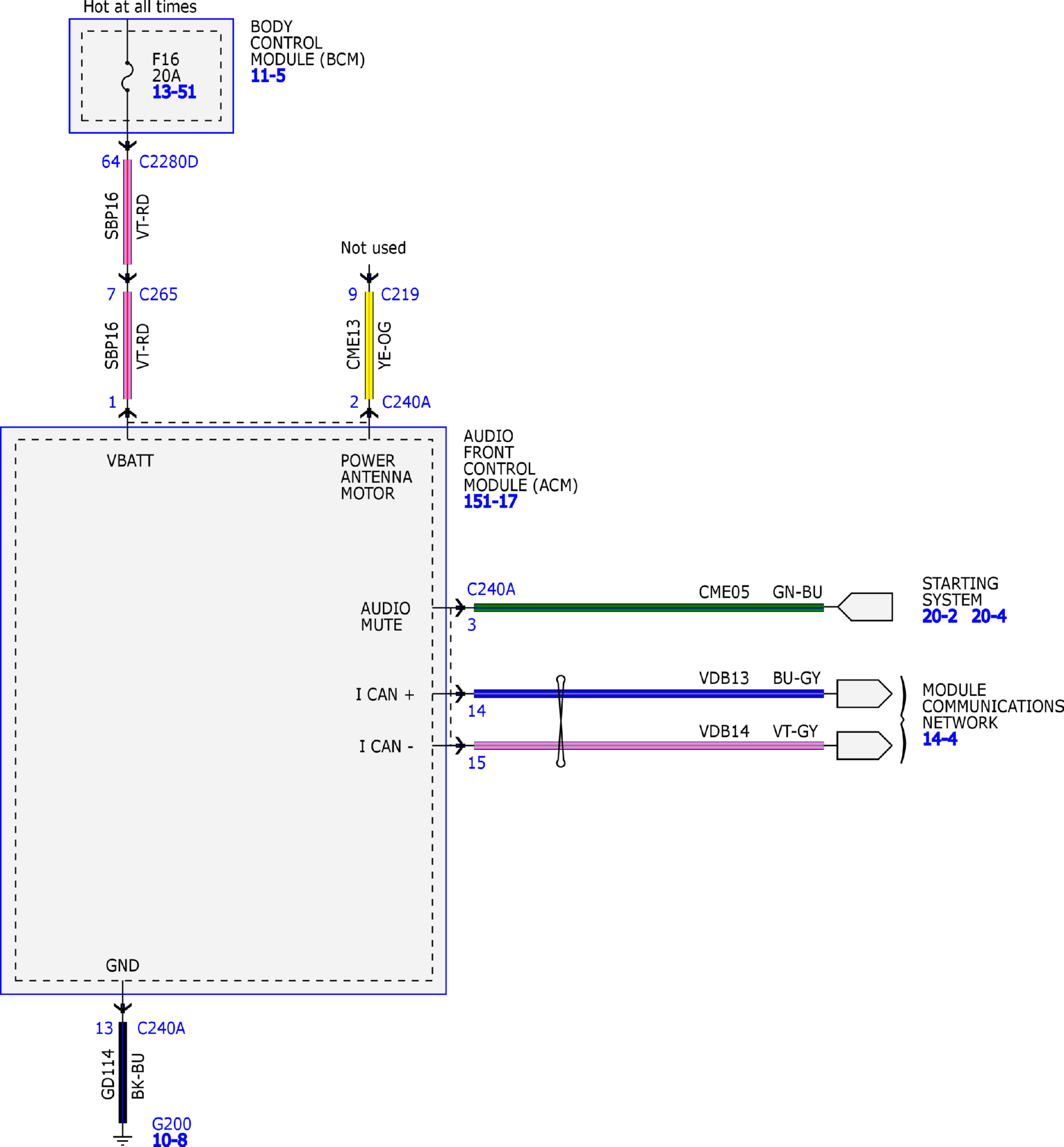Open the 11-5 Body Control Module page link
Viewport: 1064px width, 1147px height.
[x=268, y=75]
